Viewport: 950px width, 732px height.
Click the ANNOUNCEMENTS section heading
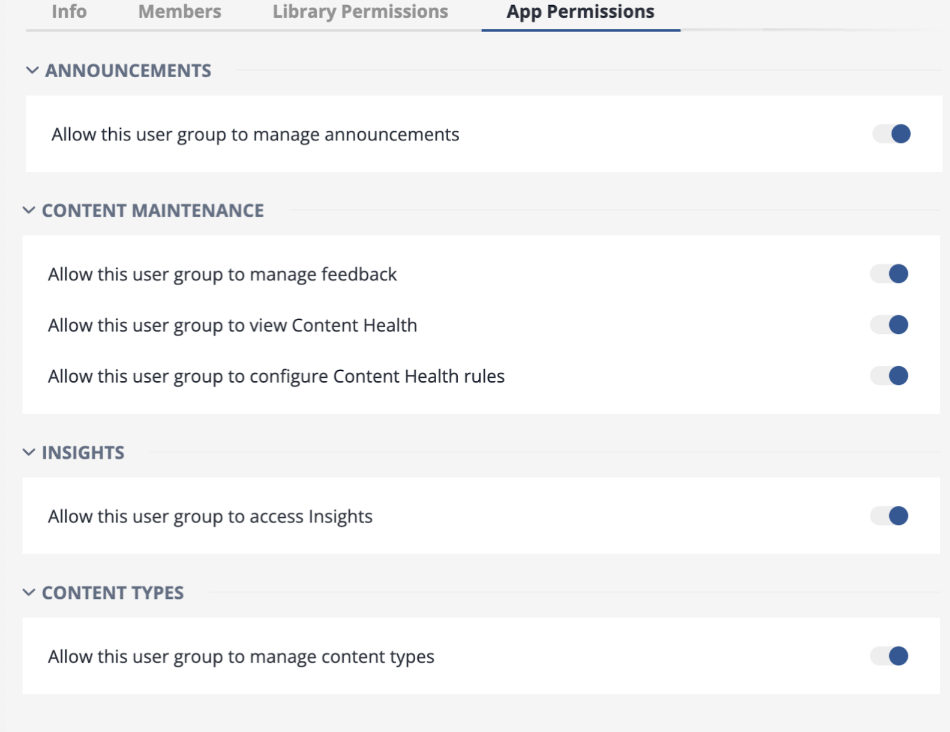(x=128, y=71)
